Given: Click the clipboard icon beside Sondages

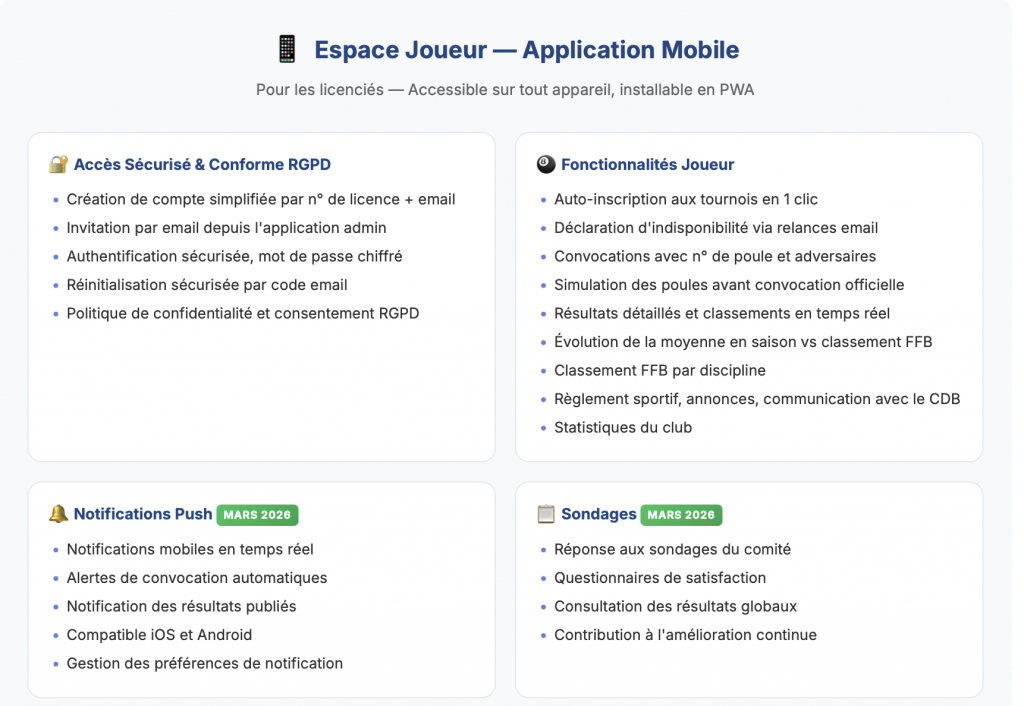Looking at the screenshot, I should click(545, 514).
